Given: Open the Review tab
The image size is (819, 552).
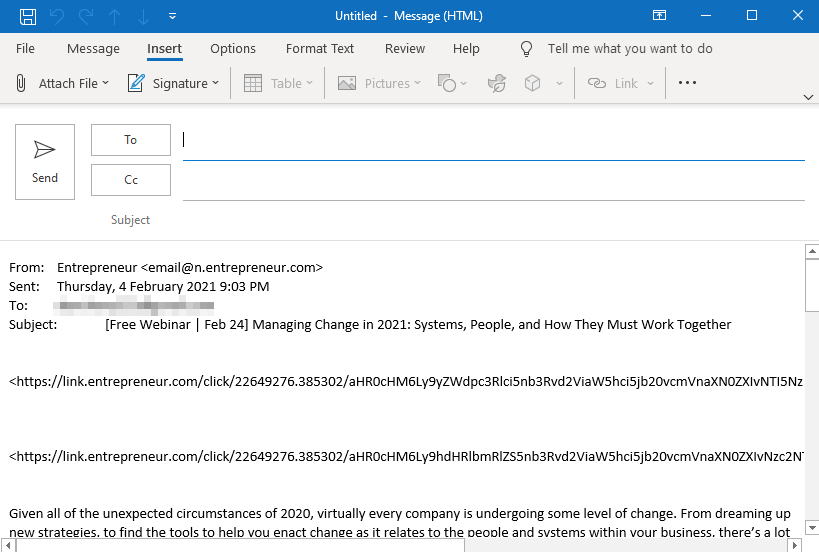Looking at the screenshot, I should 405,49.
